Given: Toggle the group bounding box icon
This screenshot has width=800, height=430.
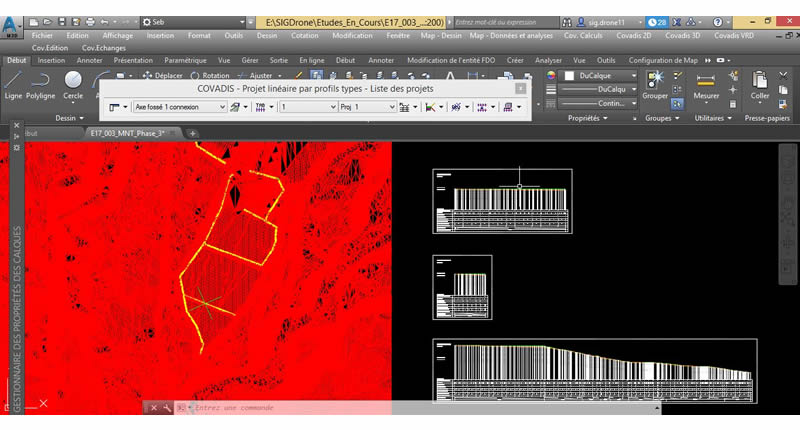Looking at the screenshot, I should point(677,90).
